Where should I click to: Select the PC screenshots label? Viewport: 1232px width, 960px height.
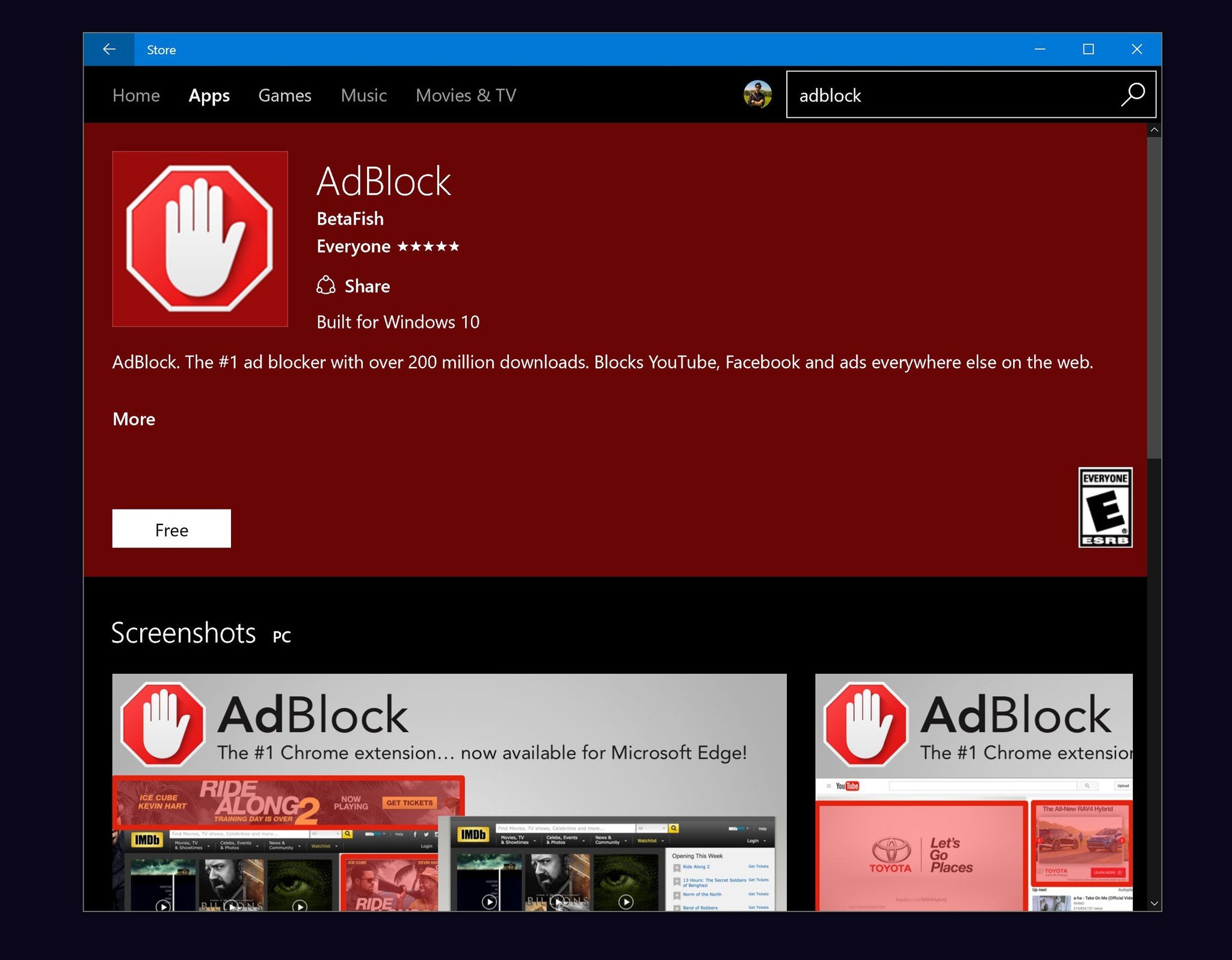point(282,636)
